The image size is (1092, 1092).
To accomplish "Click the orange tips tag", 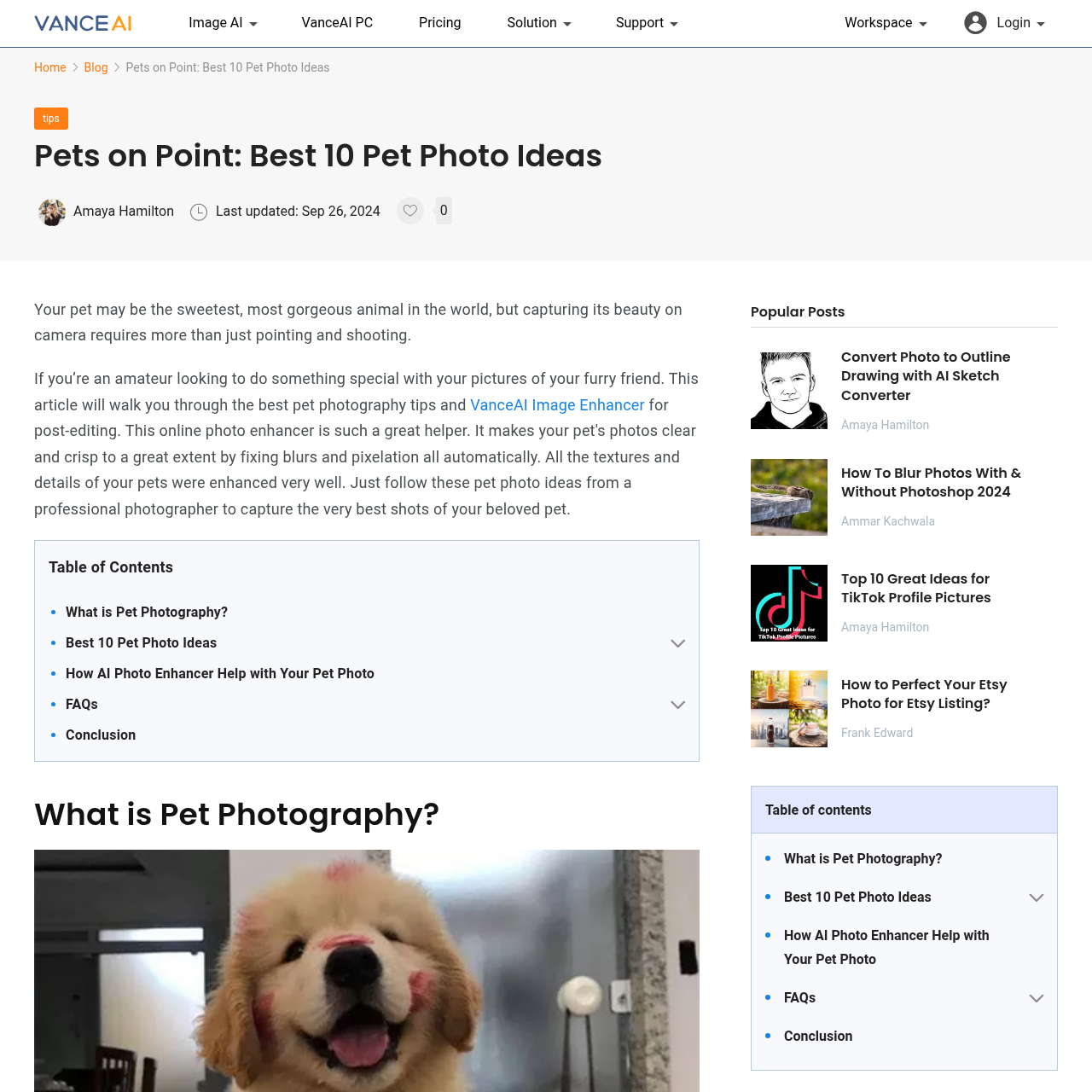I will click(x=51, y=119).
